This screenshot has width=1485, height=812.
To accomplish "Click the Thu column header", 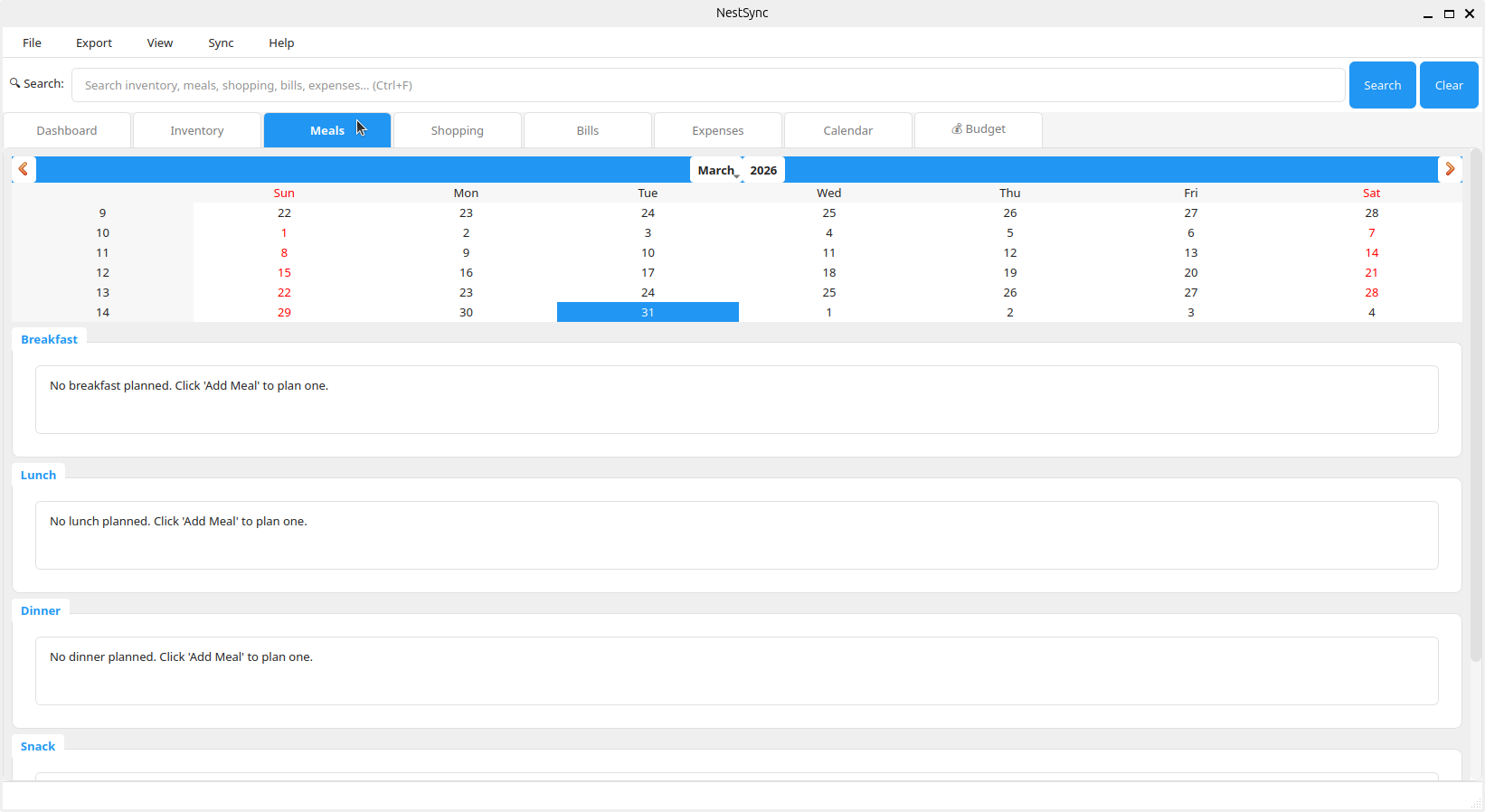I will click(x=1010, y=193).
